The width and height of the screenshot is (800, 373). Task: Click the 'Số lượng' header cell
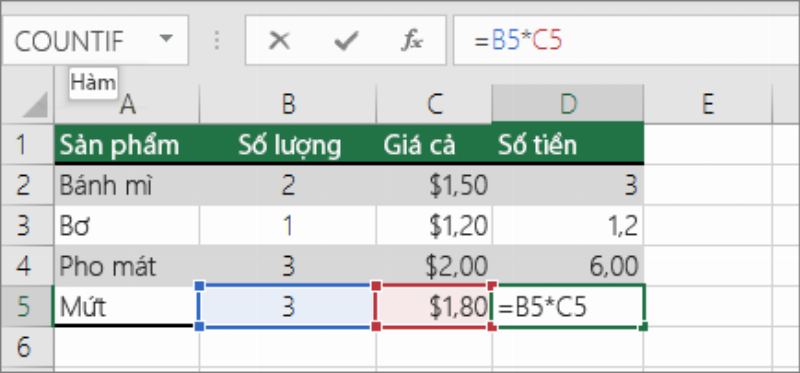point(288,144)
